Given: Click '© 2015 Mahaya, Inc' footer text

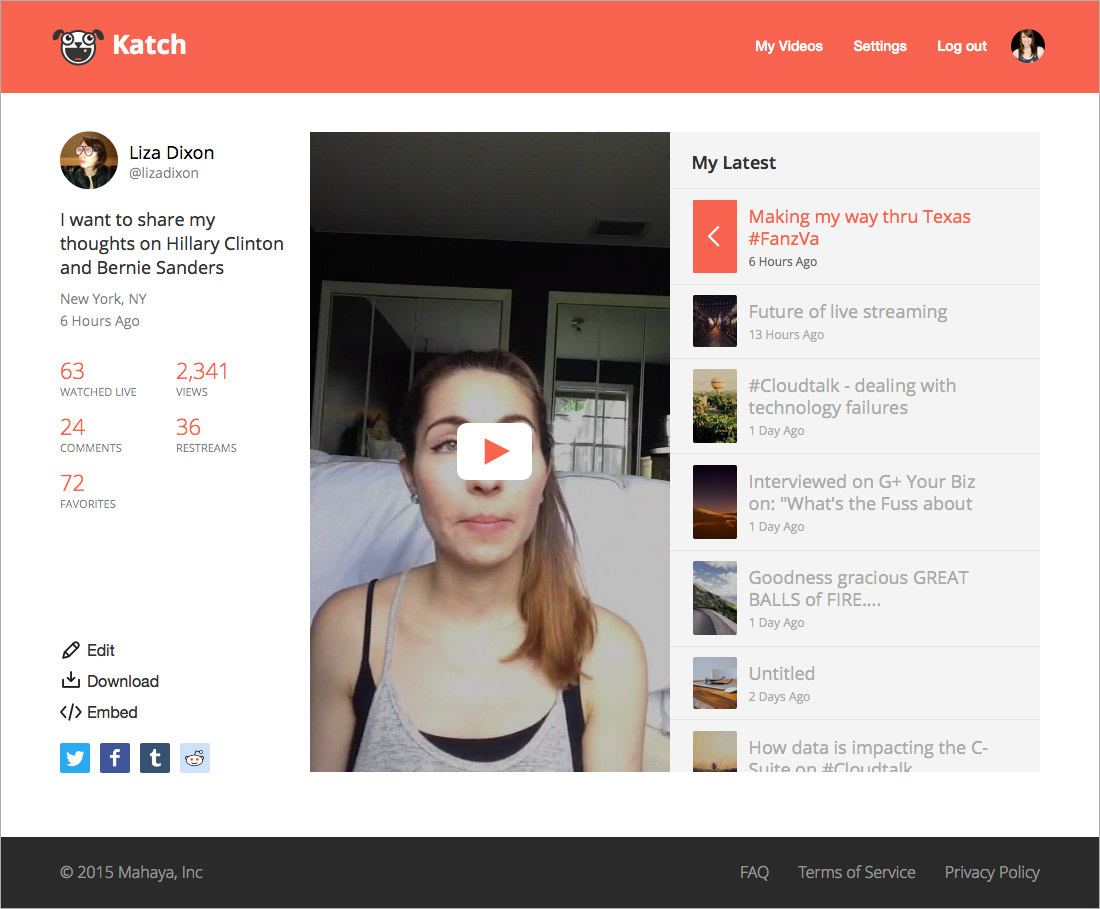Looking at the screenshot, I should click(x=131, y=873).
